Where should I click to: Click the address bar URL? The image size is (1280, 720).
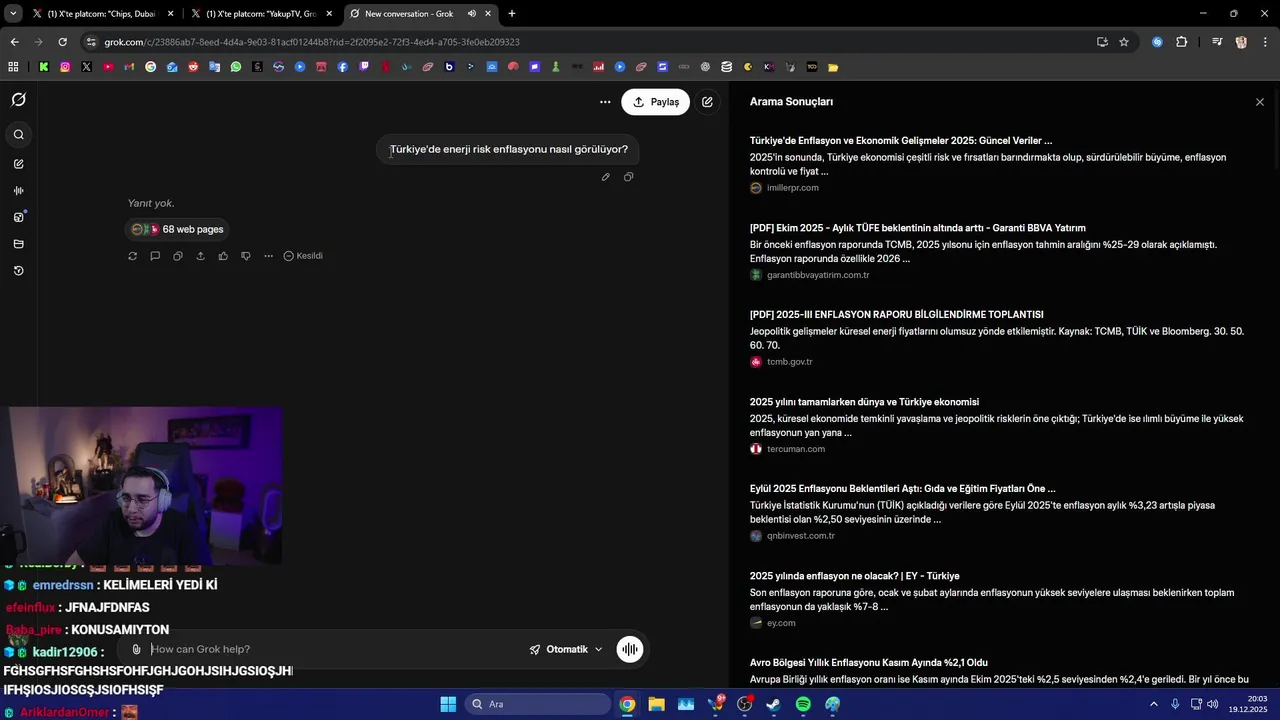(312, 42)
